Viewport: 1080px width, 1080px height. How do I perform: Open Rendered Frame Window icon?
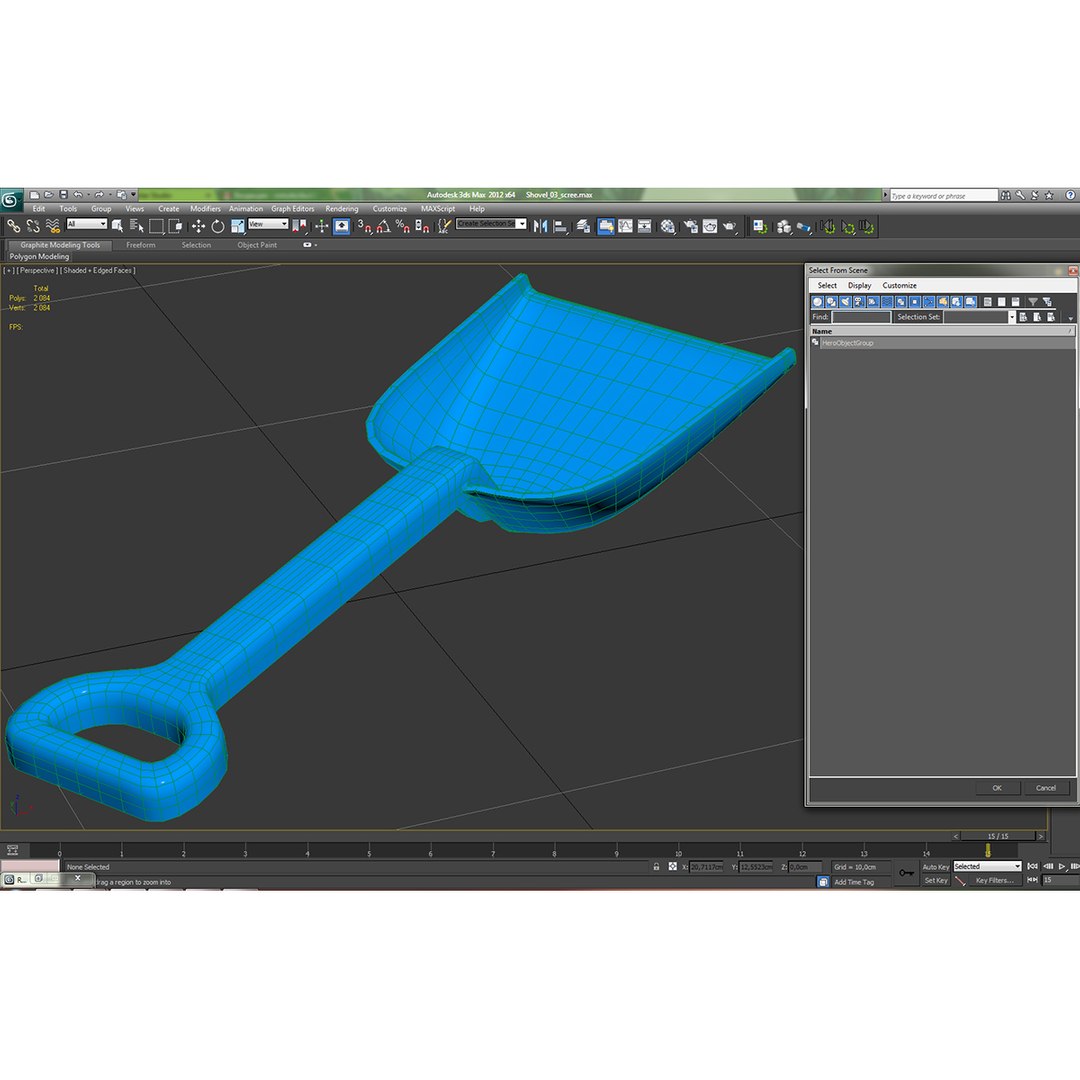709,226
